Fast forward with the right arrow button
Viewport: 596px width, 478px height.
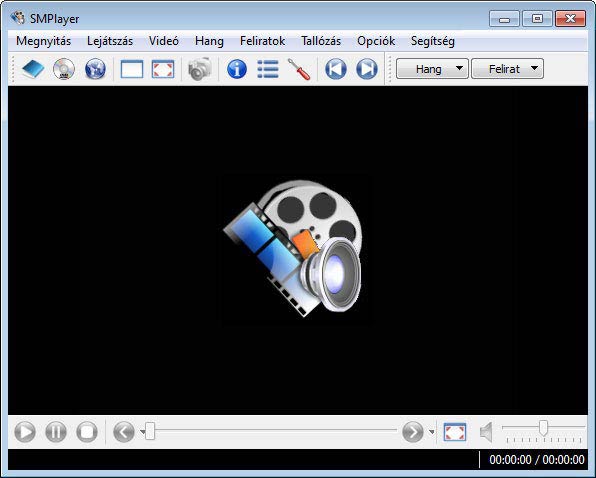(413, 432)
